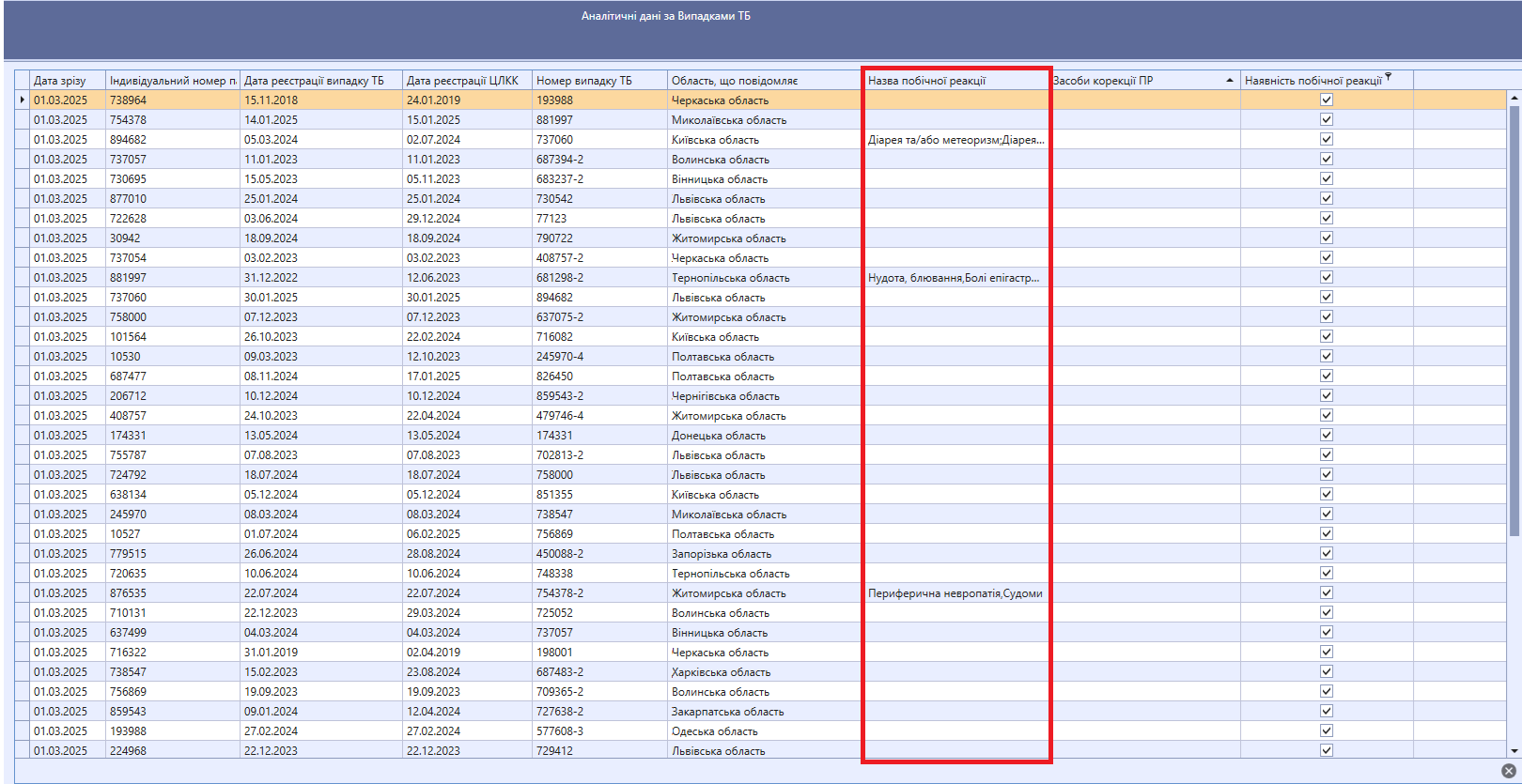Click empty Засоби корекції ПР cell in row 881997
1522x784 pixels.
(x=1144, y=277)
